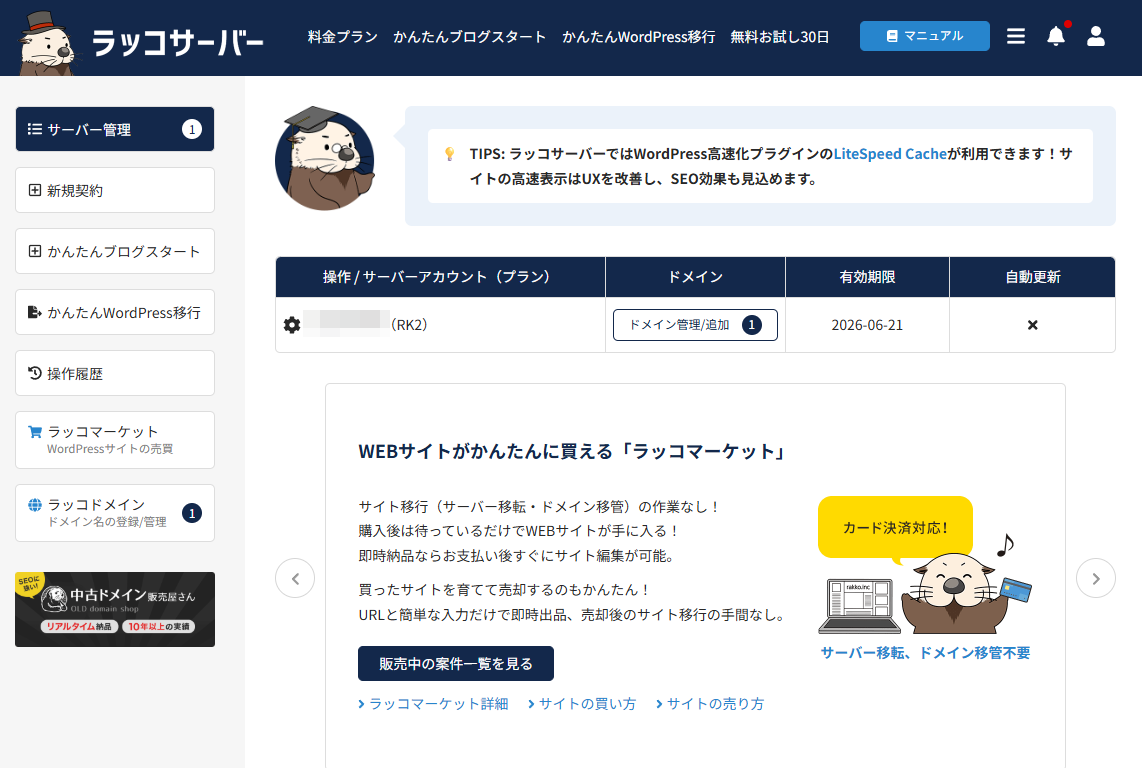
Task: Click the Rakko Server otter logo
Action: click(141, 39)
